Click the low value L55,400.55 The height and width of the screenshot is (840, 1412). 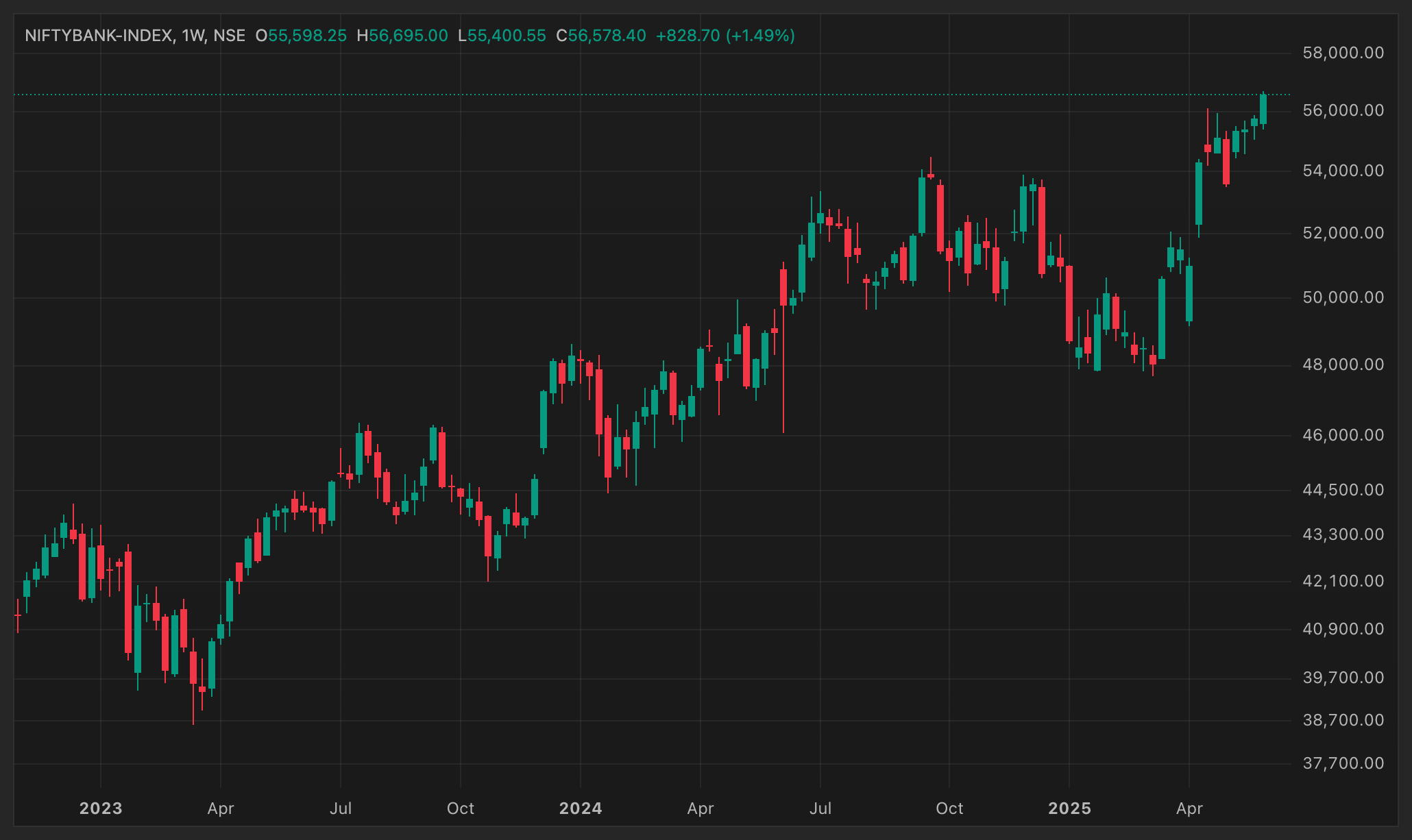(502, 36)
